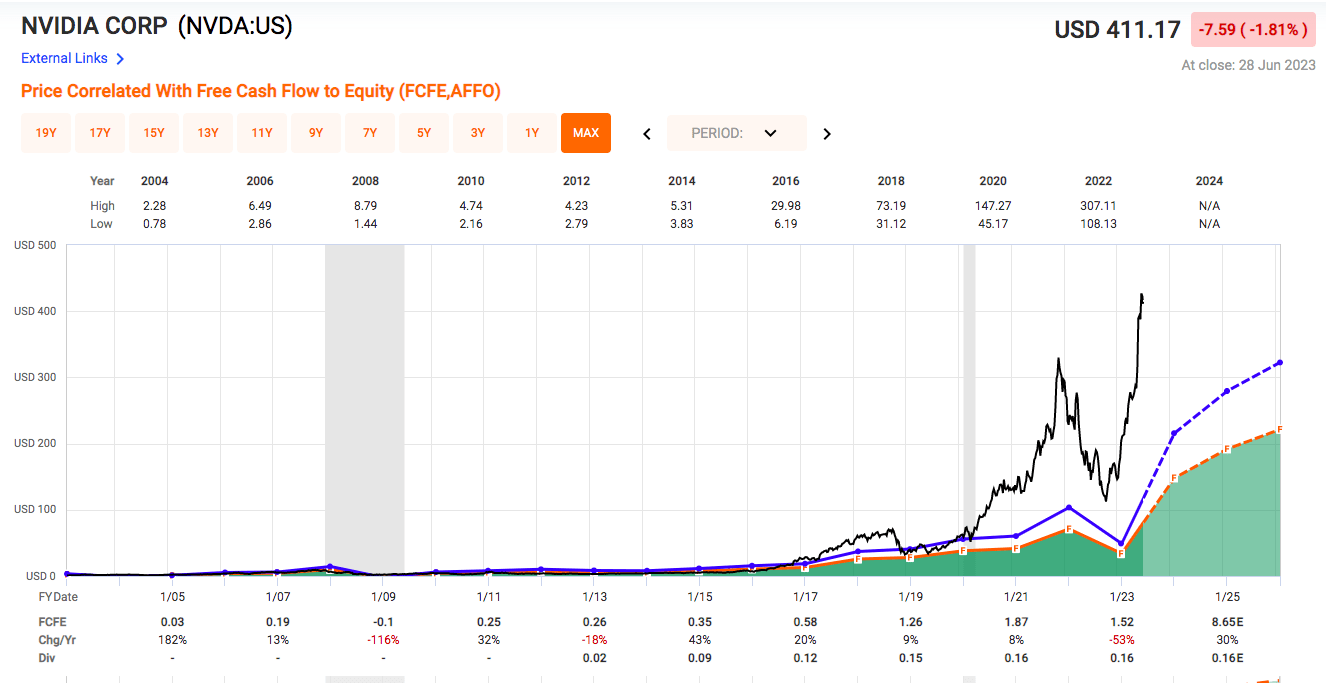Show the 13Y chart range
Screen dimensions: 1326x683
pyautogui.click(x=208, y=133)
